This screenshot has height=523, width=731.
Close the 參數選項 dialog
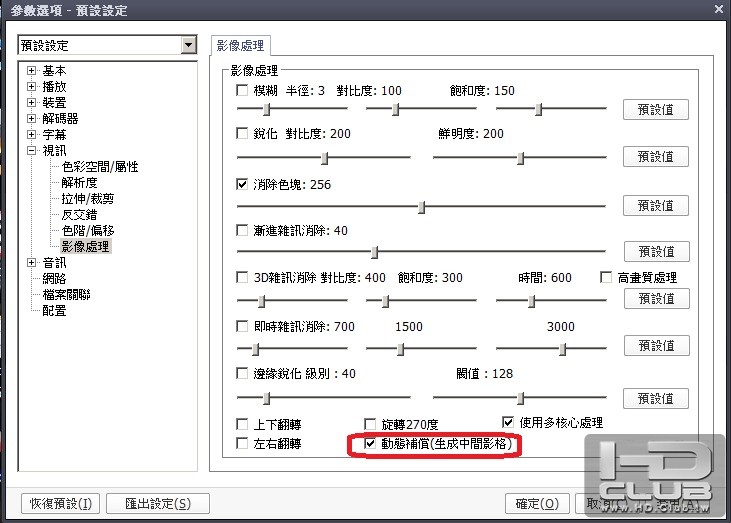click(x=719, y=9)
